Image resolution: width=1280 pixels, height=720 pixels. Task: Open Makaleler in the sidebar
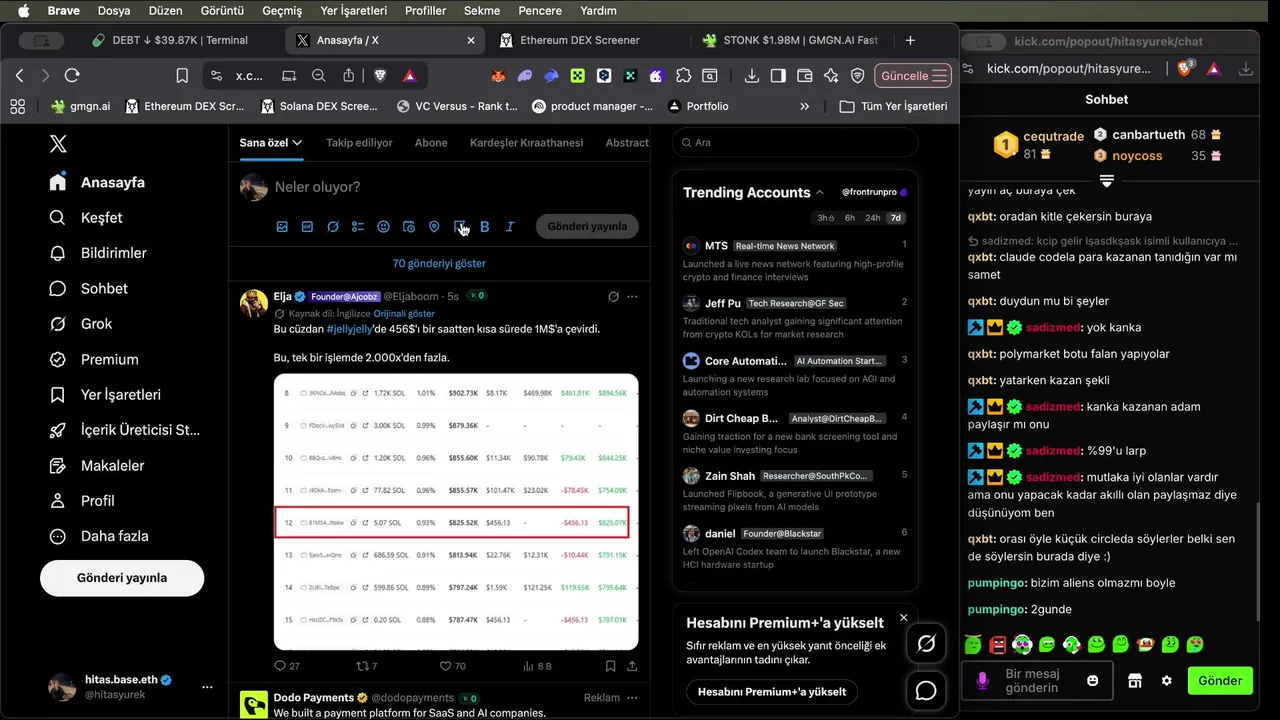pos(96,466)
